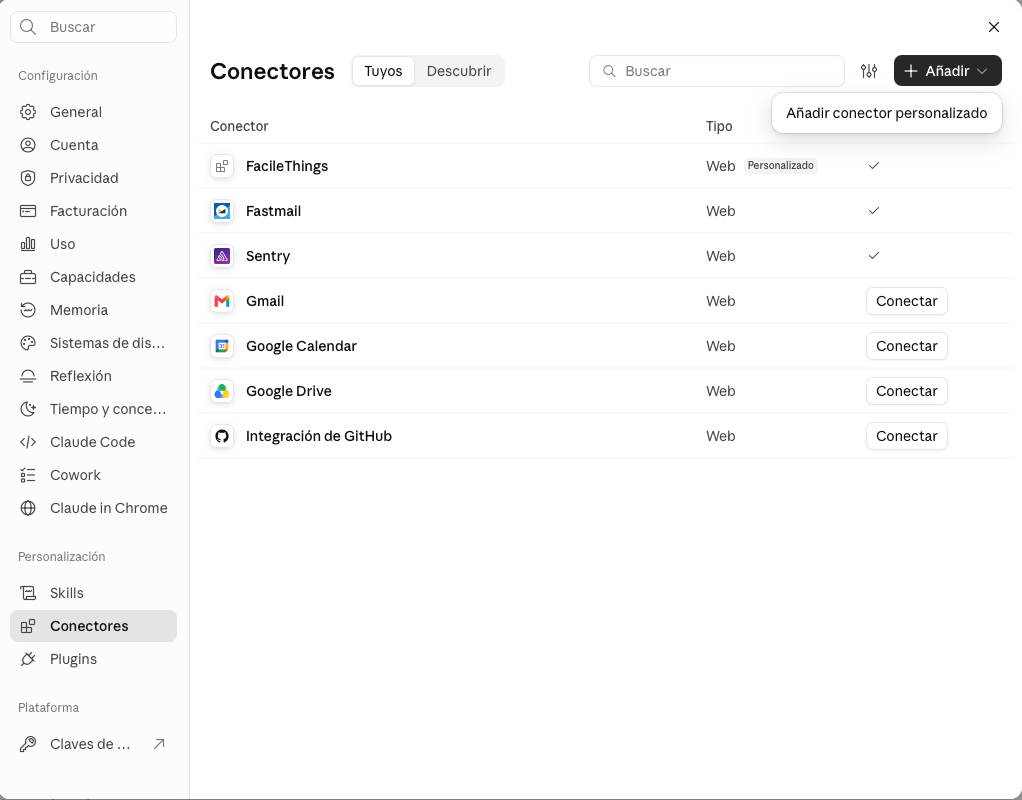
Task: Open Sistemas de diseño settings
Action: click(93, 343)
